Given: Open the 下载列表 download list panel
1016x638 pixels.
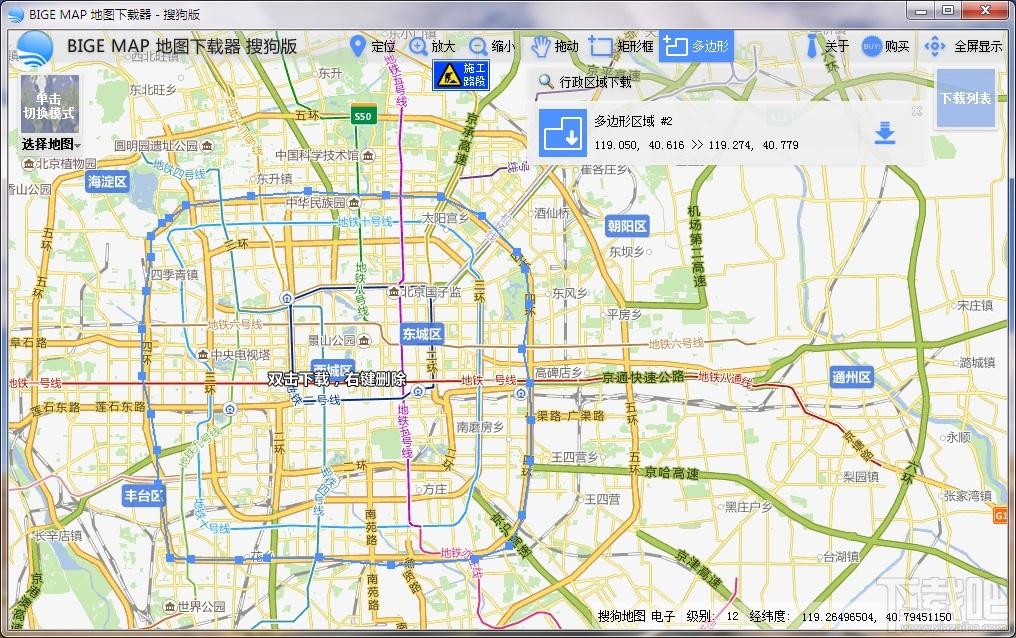Looking at the screenshot, I should 965,98.
